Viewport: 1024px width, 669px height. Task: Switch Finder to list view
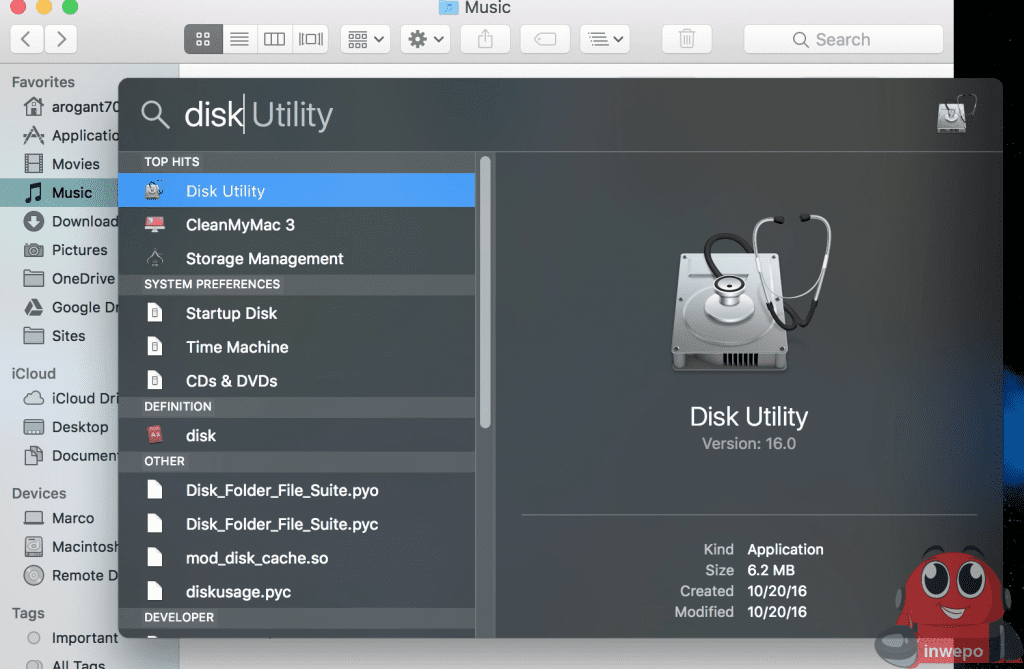[239, 39]
